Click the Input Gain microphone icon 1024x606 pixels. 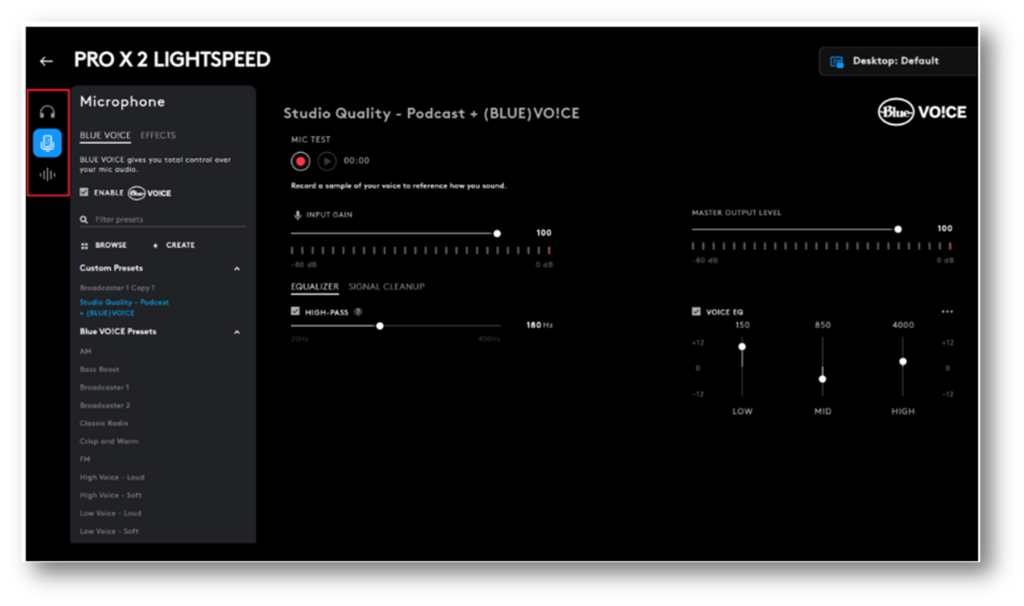point(297,215)
